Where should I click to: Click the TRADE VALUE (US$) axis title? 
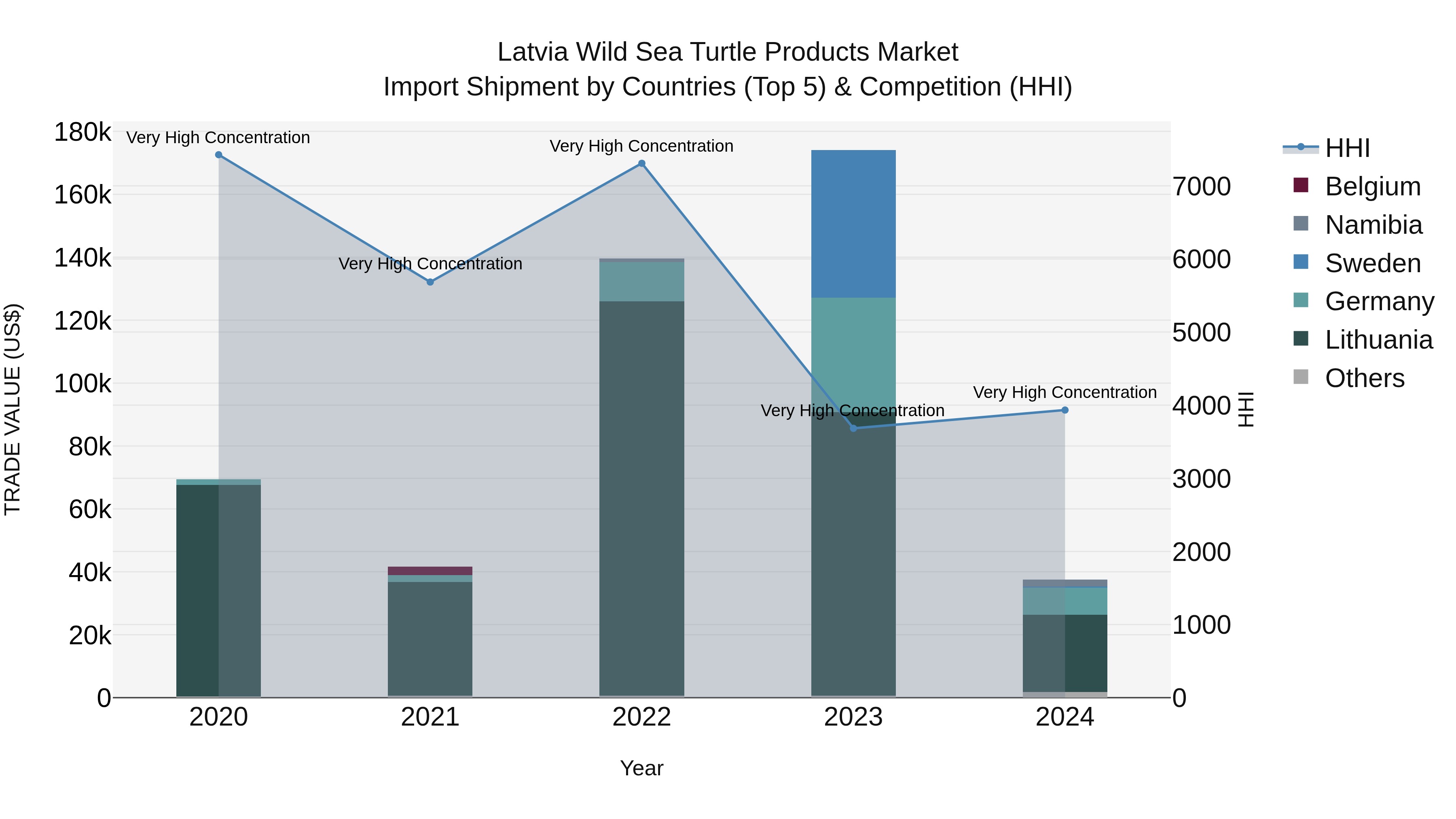click(x=13, y=409)
